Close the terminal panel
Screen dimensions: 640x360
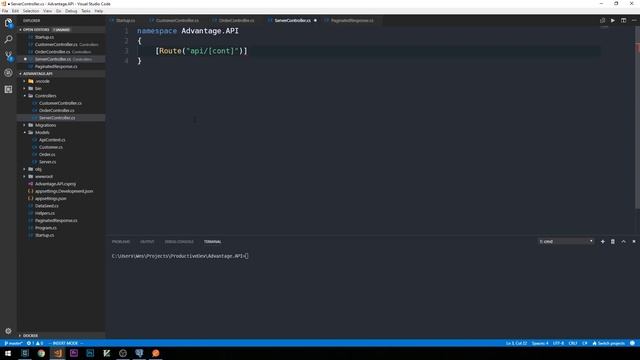coord(634,242)
